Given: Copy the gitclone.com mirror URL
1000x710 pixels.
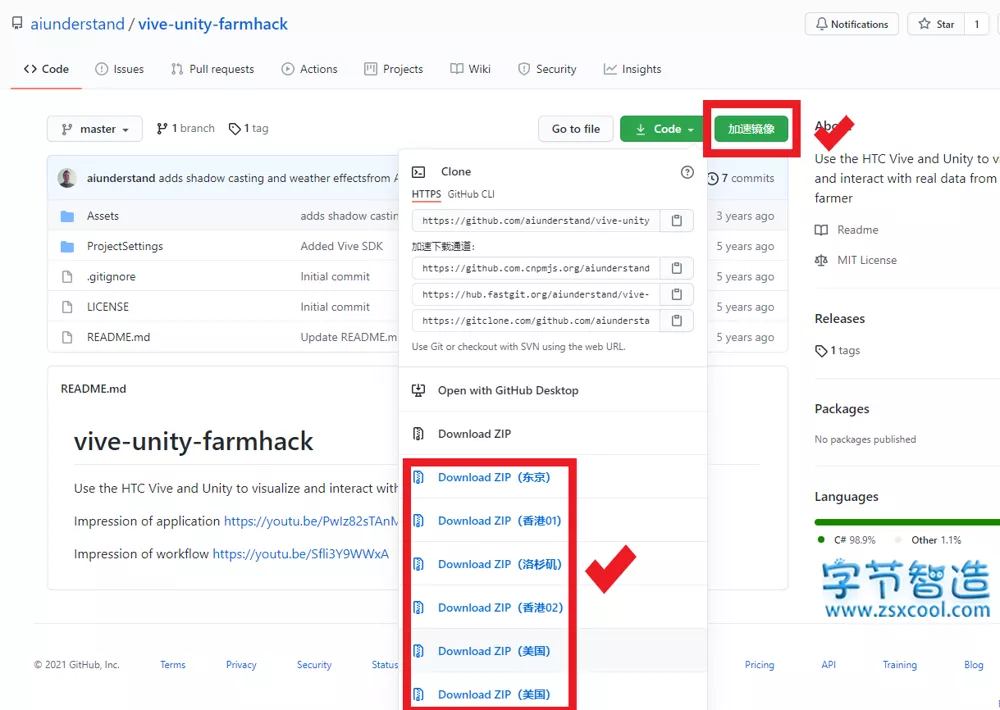Looking at the screenshot, I should pos(677,321).
